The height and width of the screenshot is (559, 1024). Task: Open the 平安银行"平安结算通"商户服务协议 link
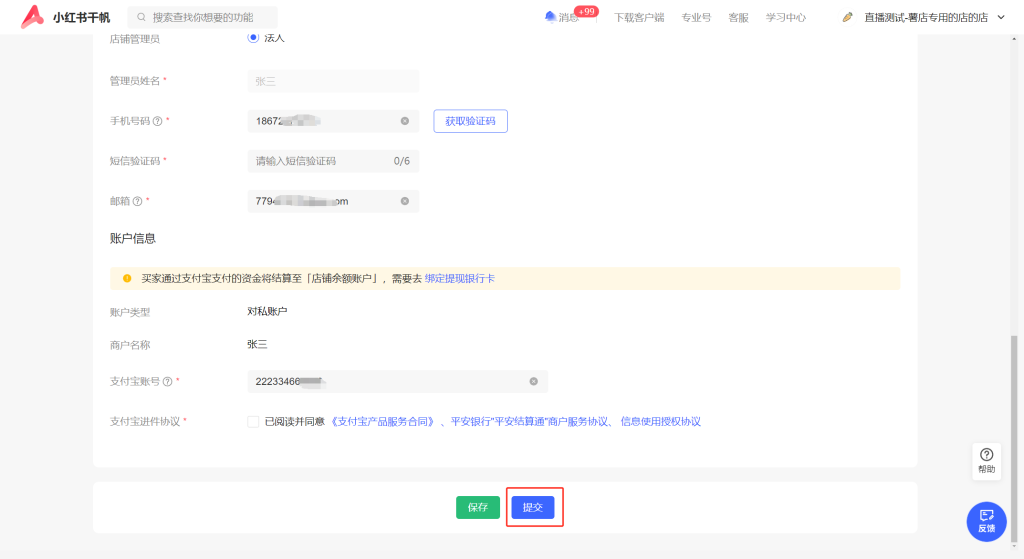coord(530,422)
